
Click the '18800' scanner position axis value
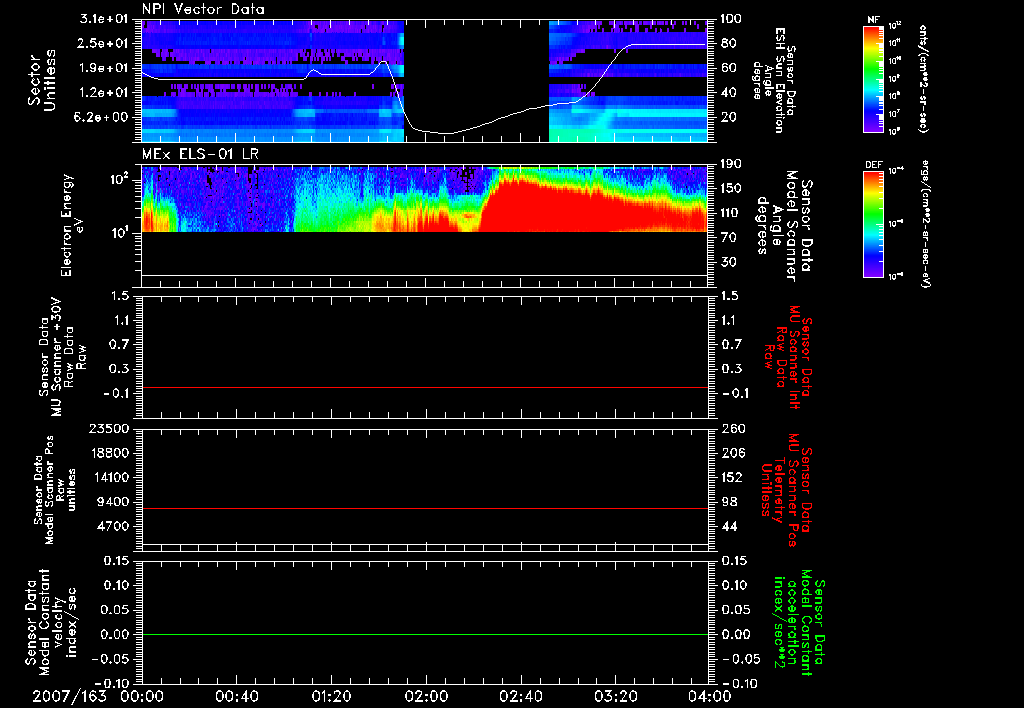(x=110, y=453)
